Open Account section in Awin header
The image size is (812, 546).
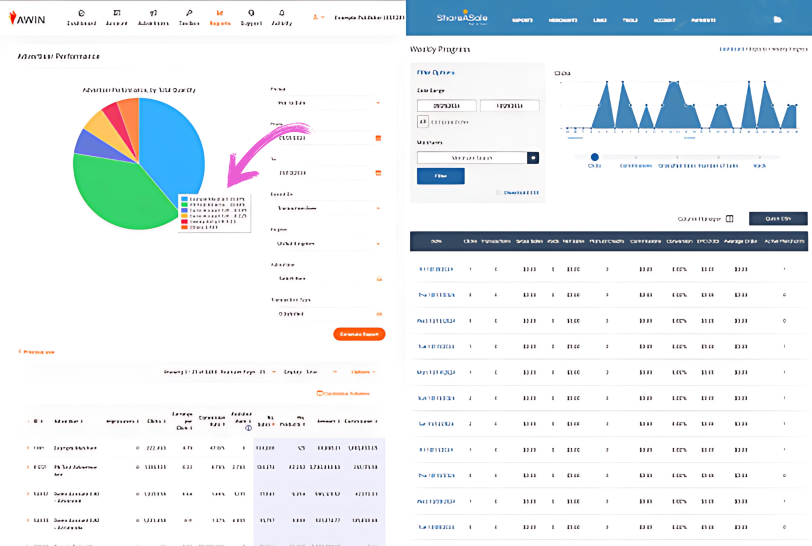click(117, 17)
